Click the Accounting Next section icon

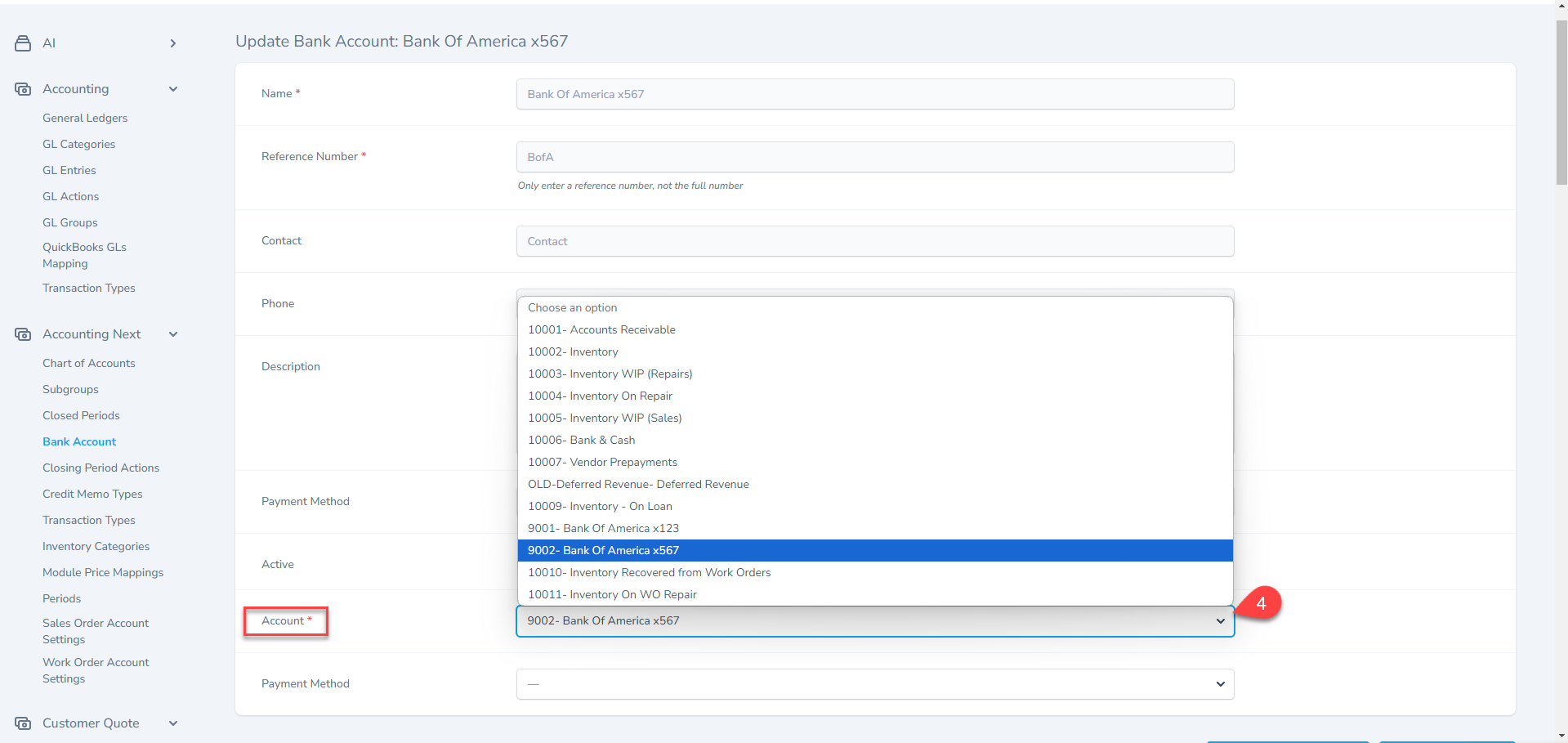click(x=23, y=334)
